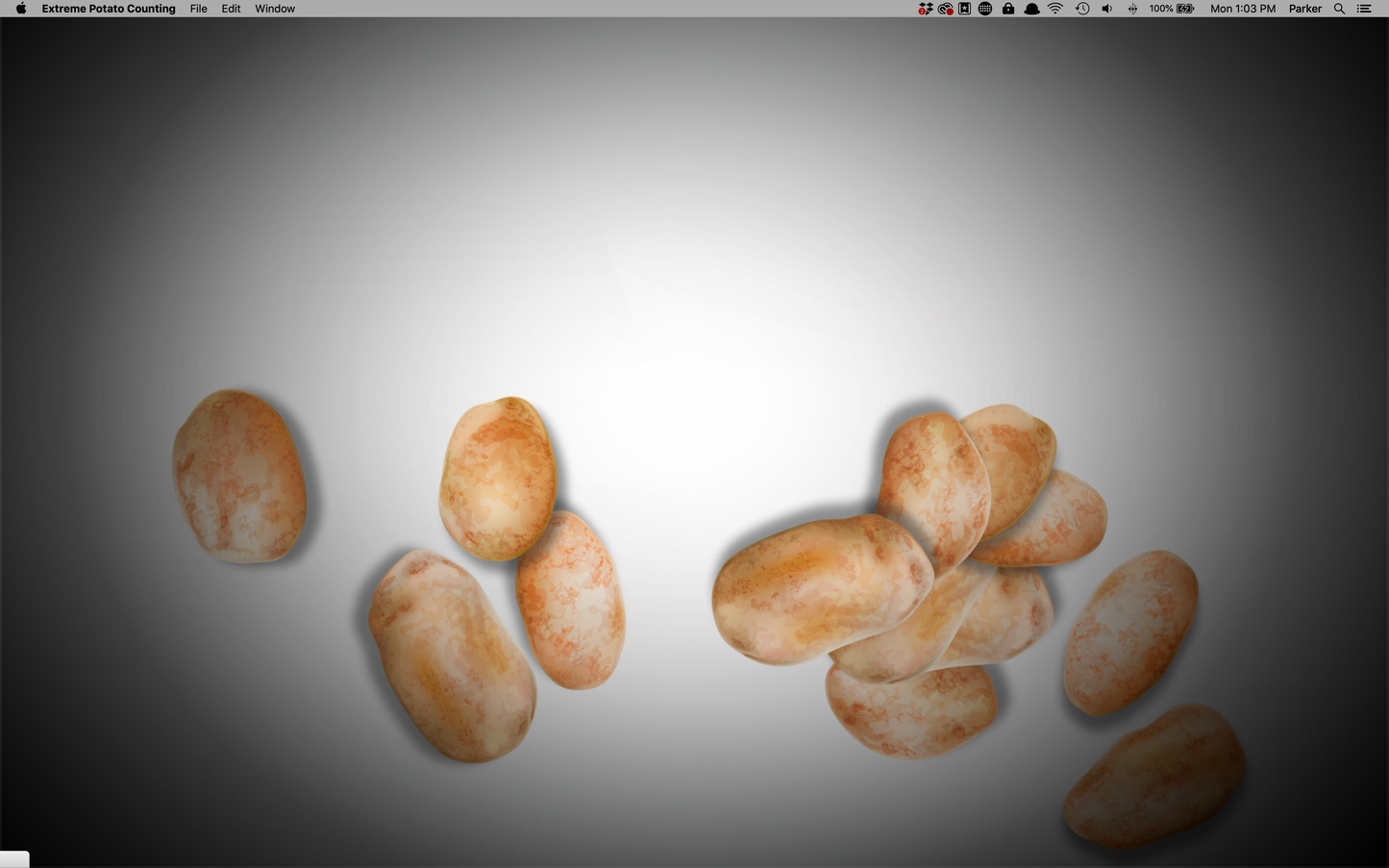Image resolution: width=1389 pixels, height=868 pixels.
Task: Open the Edit menu
Action: point(231,9)
